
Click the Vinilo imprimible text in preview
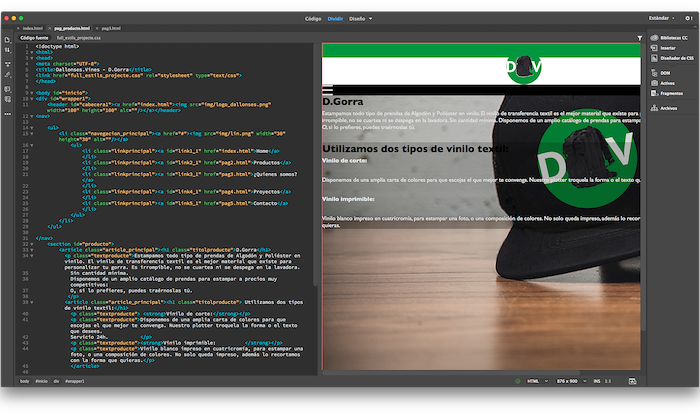click(348, 199)
